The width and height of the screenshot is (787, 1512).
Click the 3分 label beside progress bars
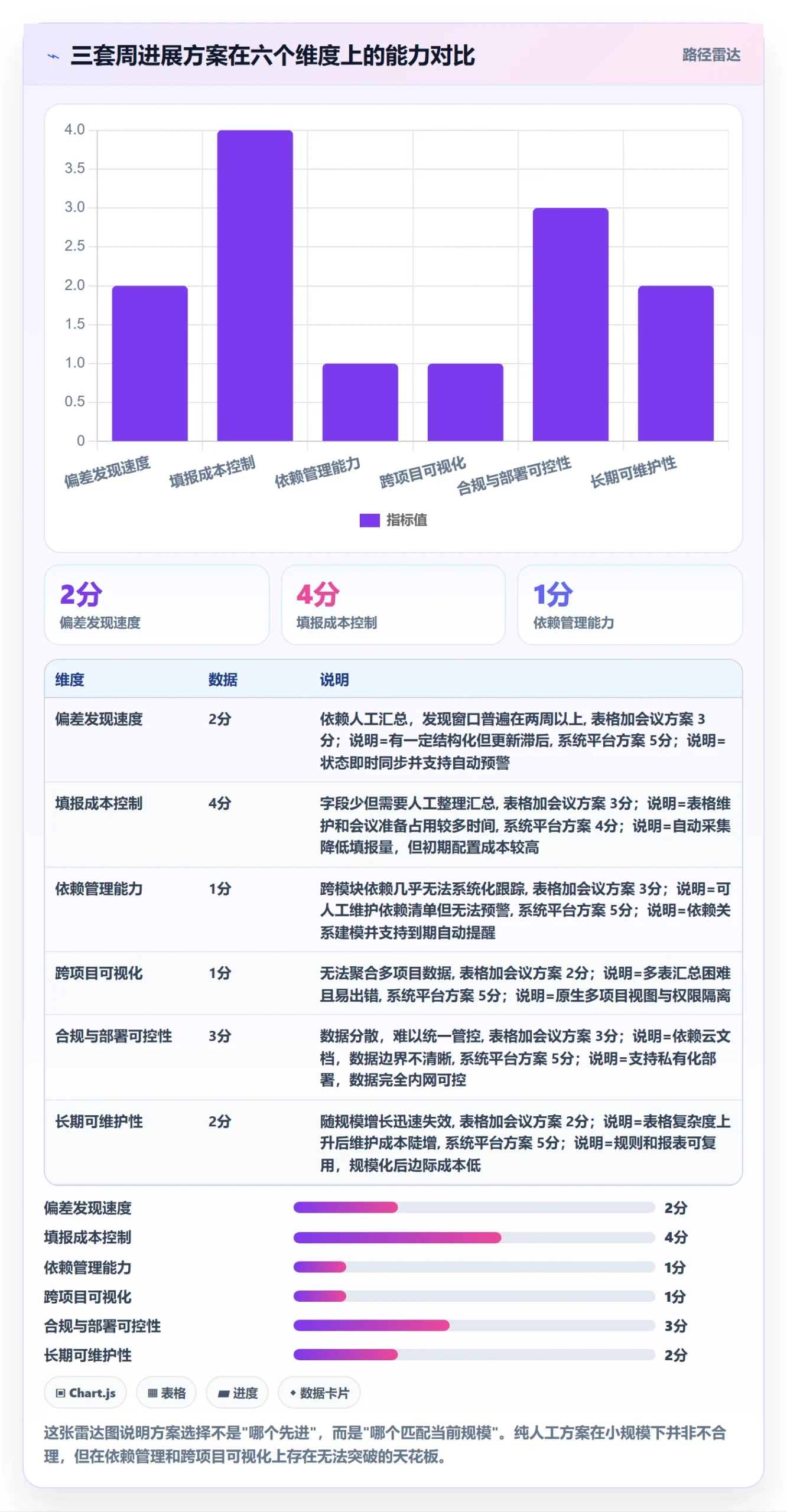675,1325
